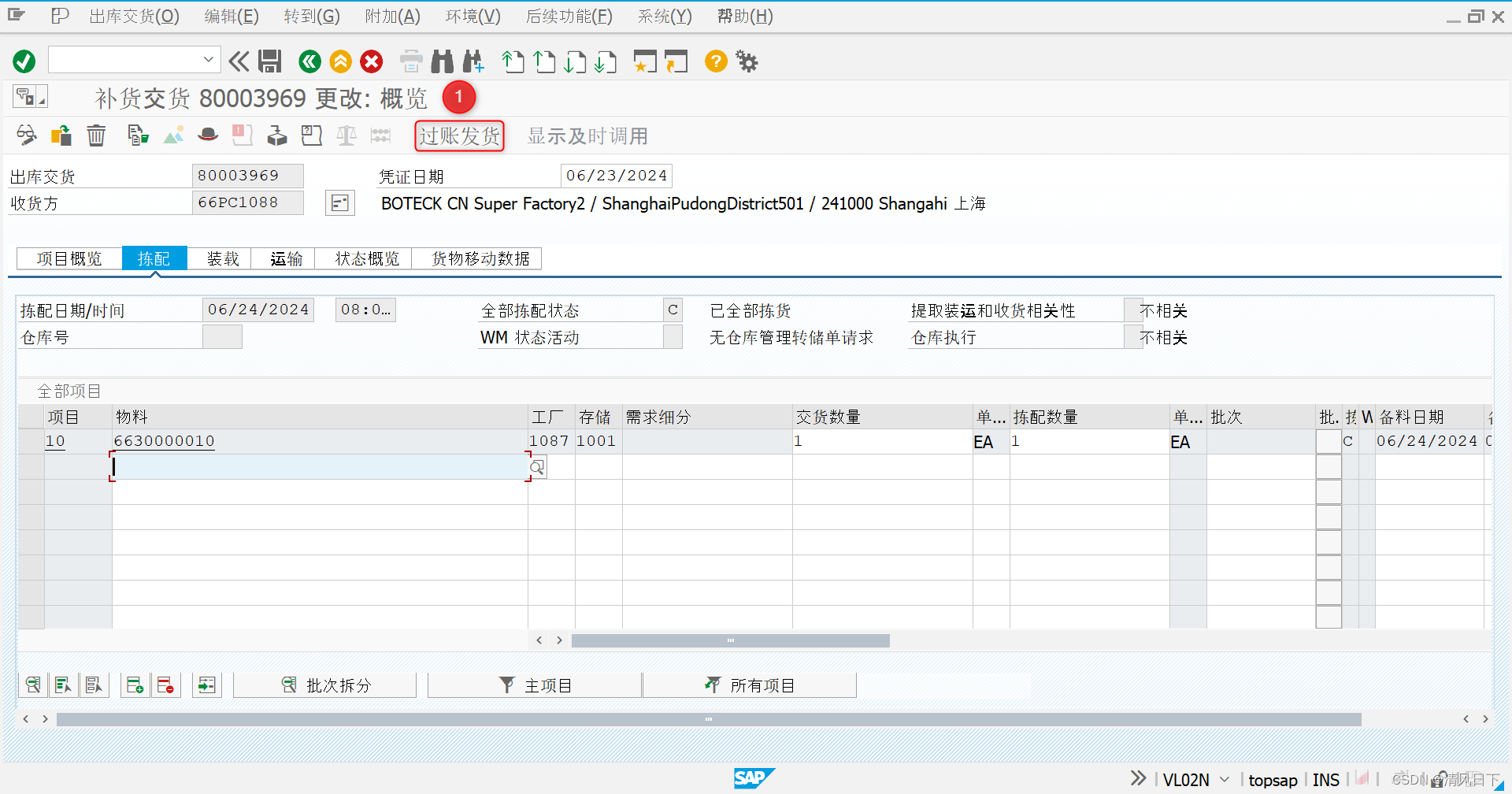Click the Print icon in the toolbar

coord(410,61)
